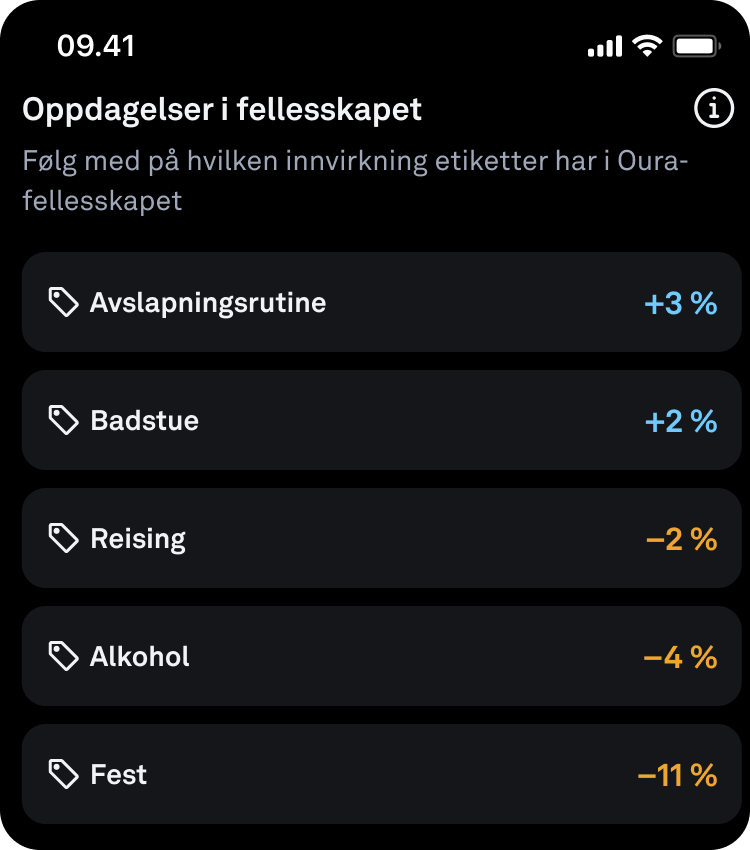
Task: Tap the −11 % value for Fest
Action: 677,775
